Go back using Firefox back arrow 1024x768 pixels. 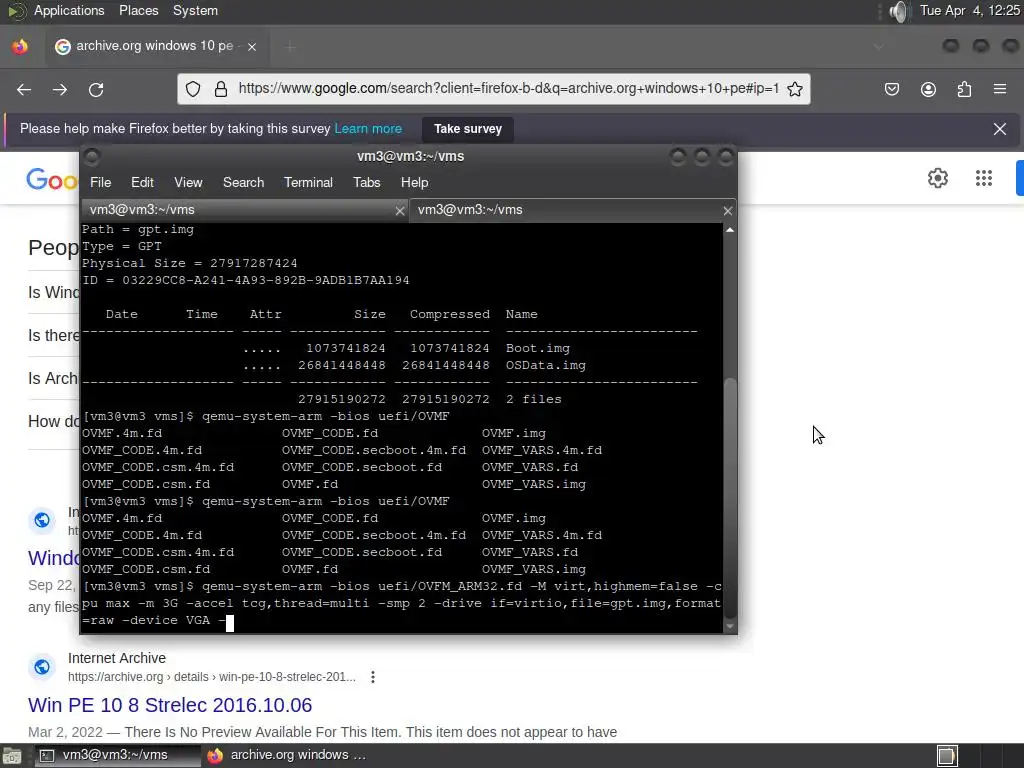24,89
